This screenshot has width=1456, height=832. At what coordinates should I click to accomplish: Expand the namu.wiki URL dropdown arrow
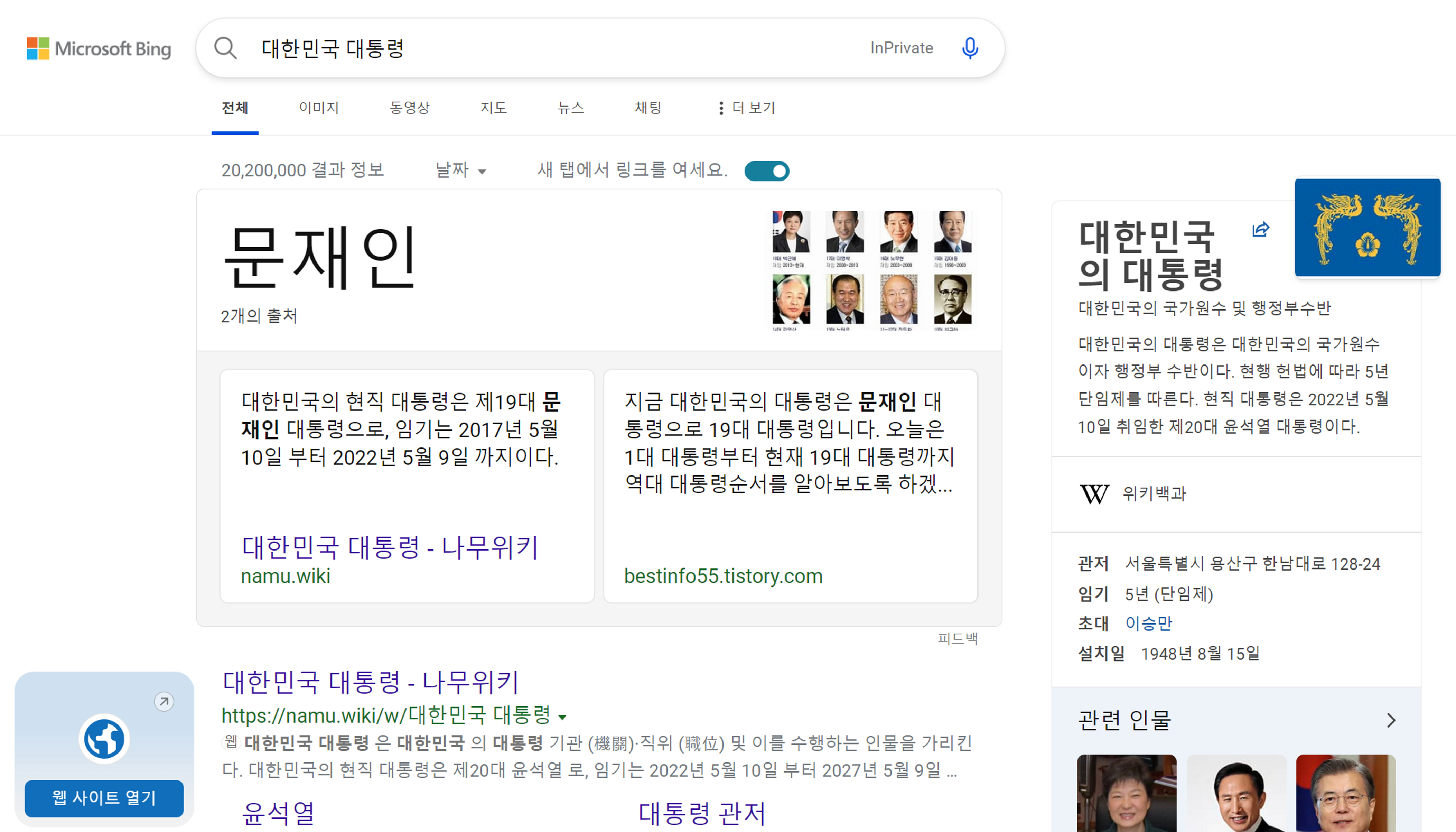point(563,717)
